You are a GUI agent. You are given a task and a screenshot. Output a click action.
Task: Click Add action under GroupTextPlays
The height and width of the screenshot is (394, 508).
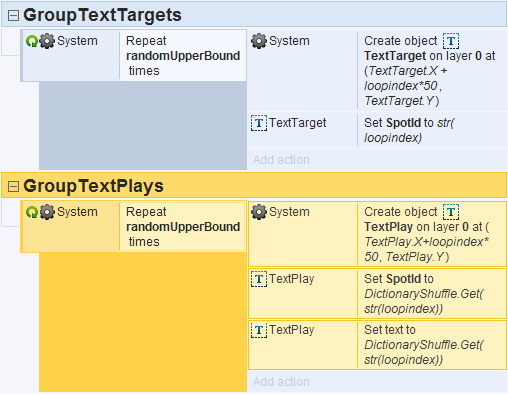(x=281, y=382)
